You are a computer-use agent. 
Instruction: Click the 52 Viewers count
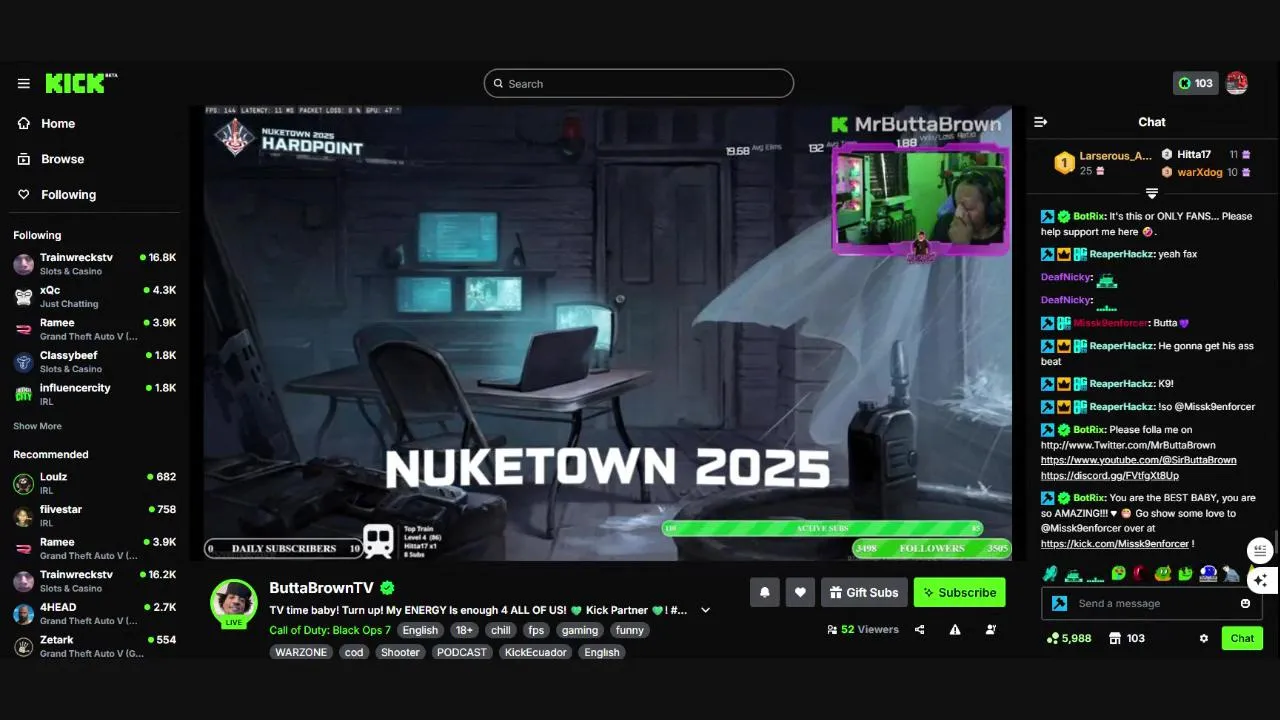[x=863, y=630]
